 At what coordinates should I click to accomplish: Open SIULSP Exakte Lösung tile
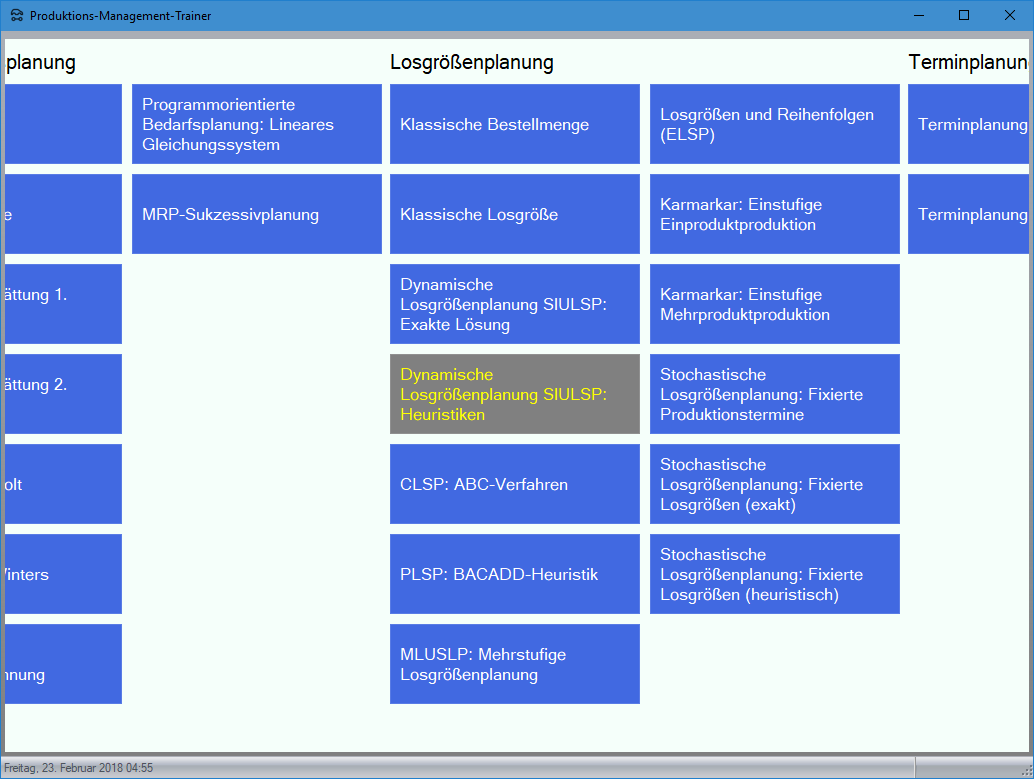tap(514, 304)
